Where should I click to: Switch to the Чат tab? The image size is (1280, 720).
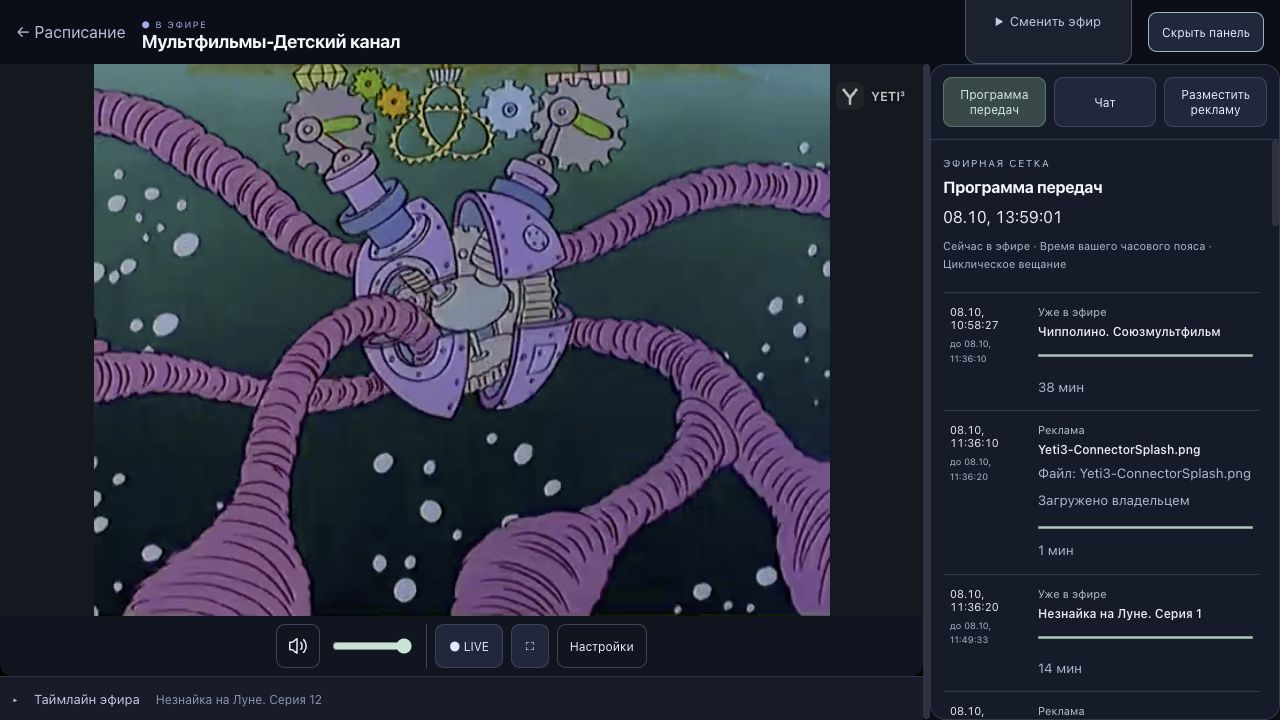1105,102
